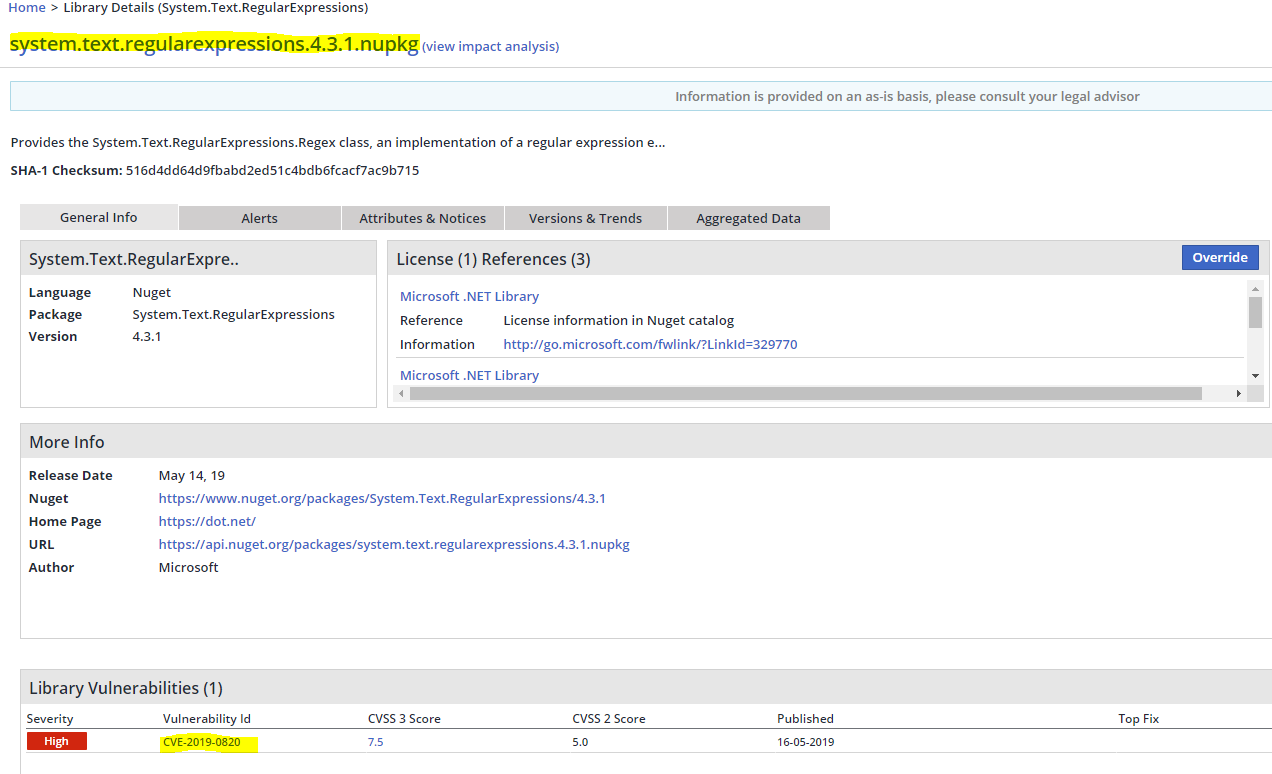This screenshot has height=774, width=1272.
Task: Open the nuget.org package page link
Action: tap(382, 498)
